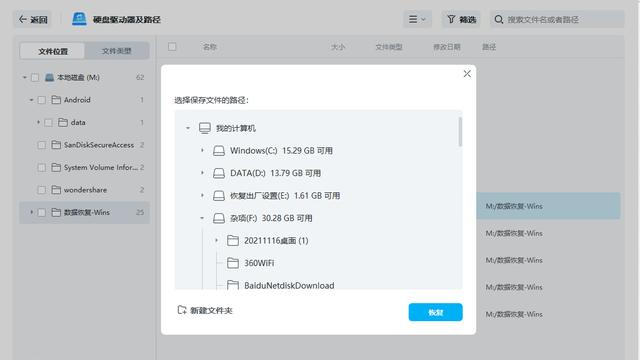Expand the 20211116桌面 (1) folder

coord(216,240)
